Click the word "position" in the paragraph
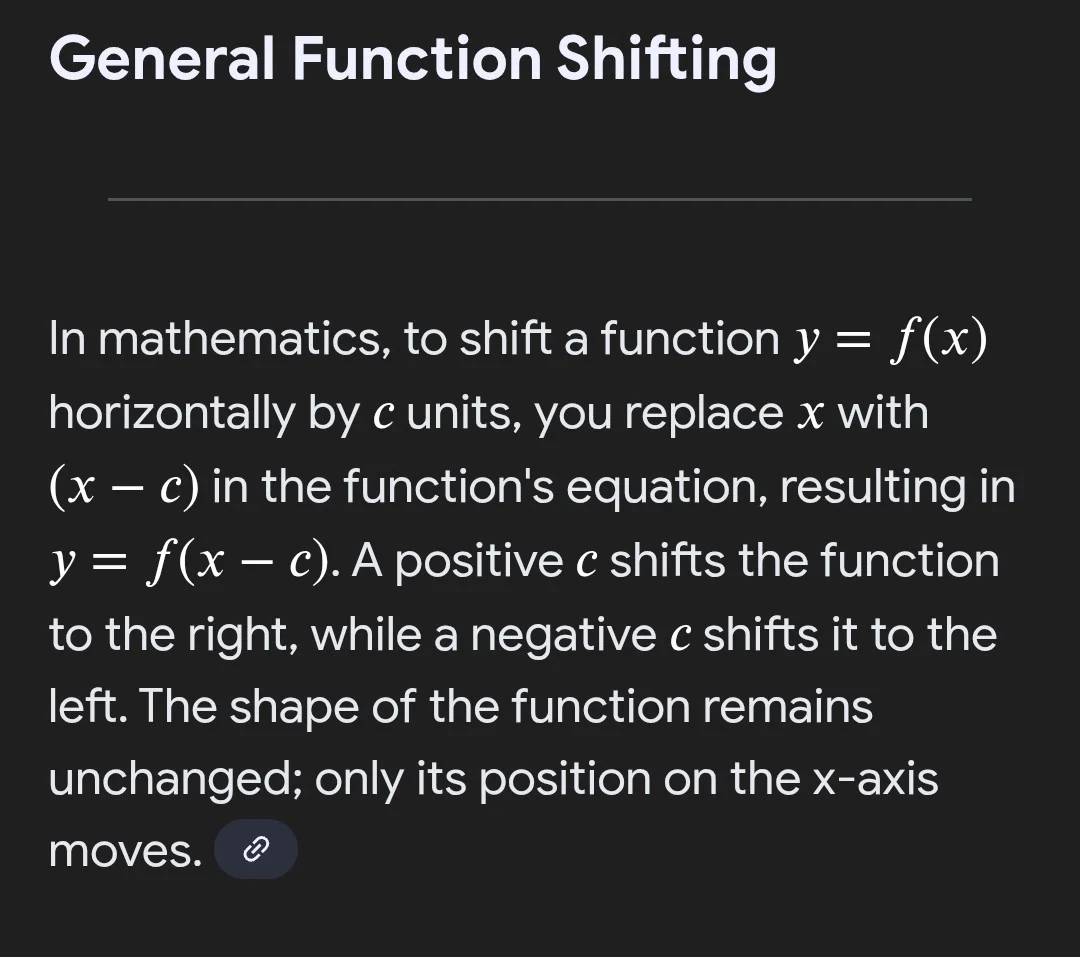 [564, 780]
